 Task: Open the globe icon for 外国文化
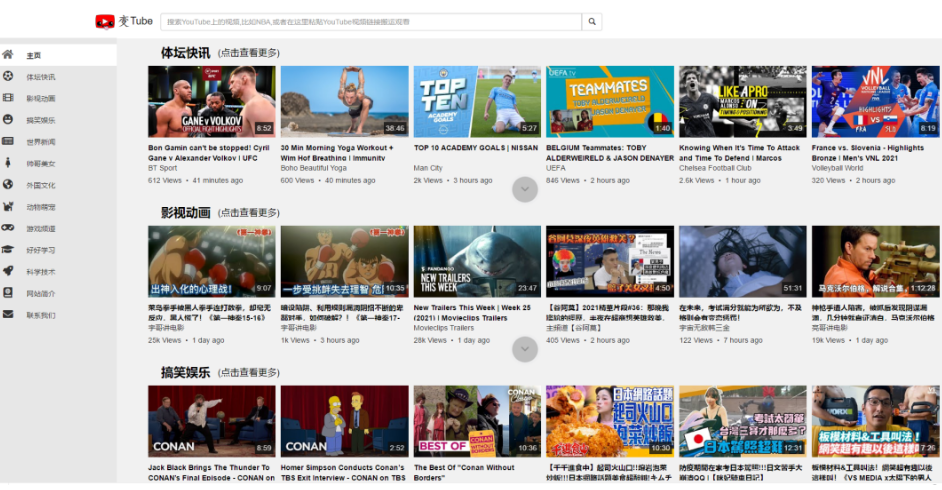coord(8,184)
